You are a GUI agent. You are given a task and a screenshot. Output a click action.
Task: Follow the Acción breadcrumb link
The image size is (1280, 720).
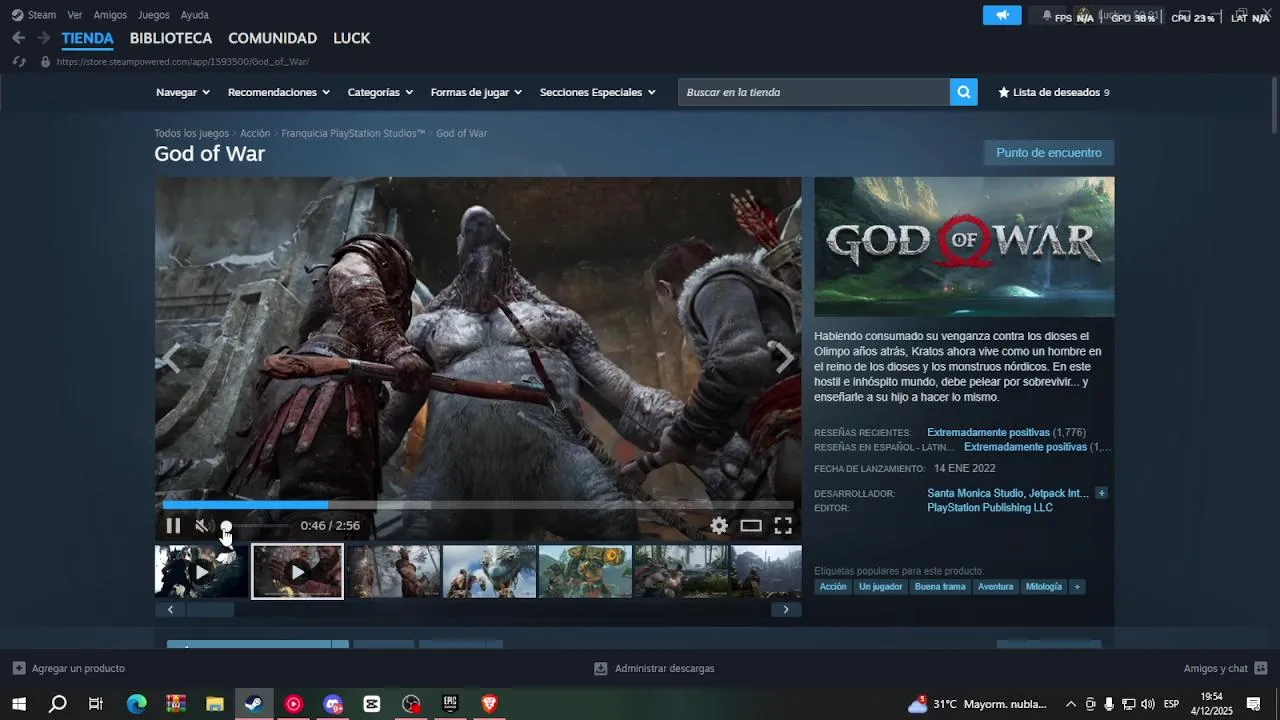pos(255,133)
